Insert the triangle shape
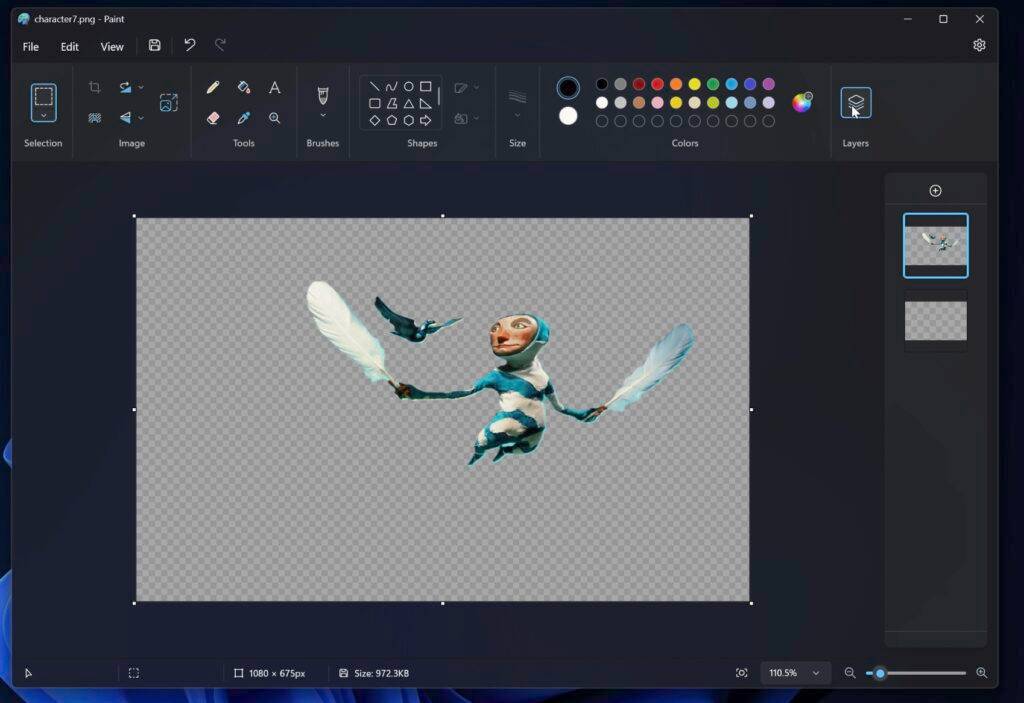 tap(410, 102)
